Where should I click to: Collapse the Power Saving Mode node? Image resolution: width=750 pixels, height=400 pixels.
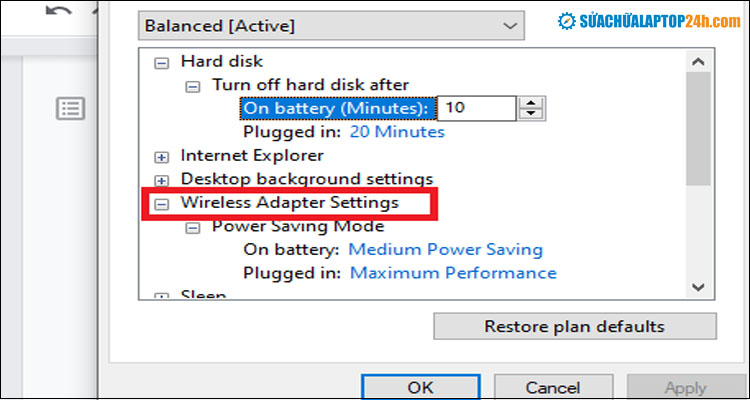pyautogui.click(x=193, y=226)
